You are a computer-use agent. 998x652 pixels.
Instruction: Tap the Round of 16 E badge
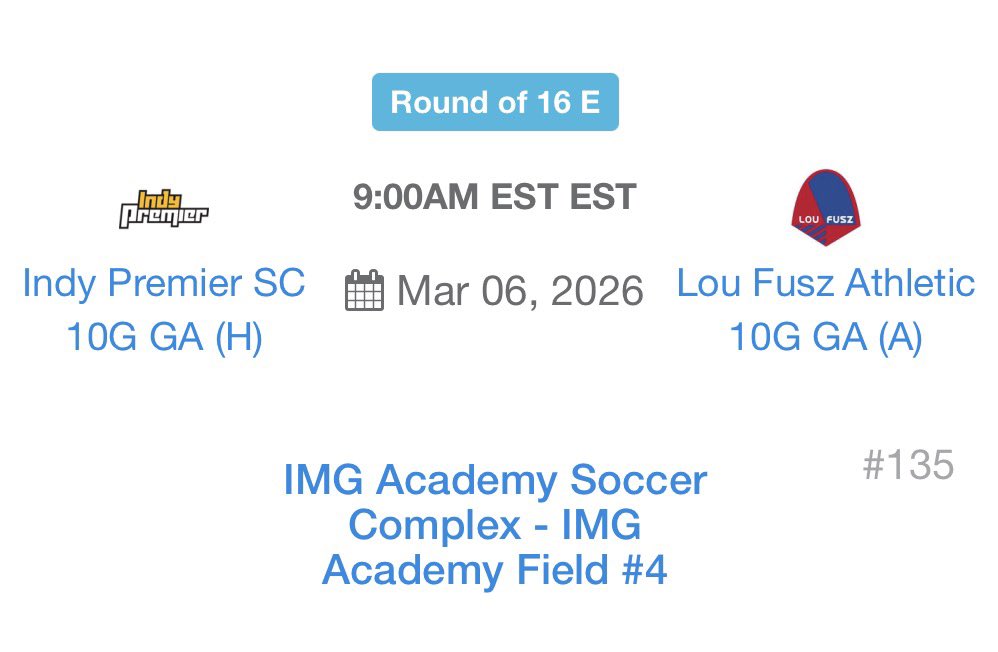pos(495,102)
